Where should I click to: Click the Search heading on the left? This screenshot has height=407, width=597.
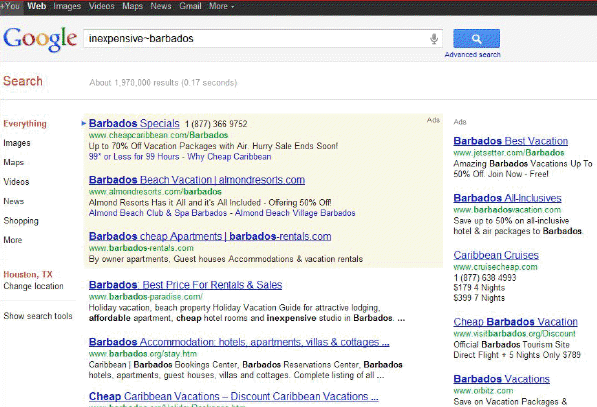pos(23,81)
